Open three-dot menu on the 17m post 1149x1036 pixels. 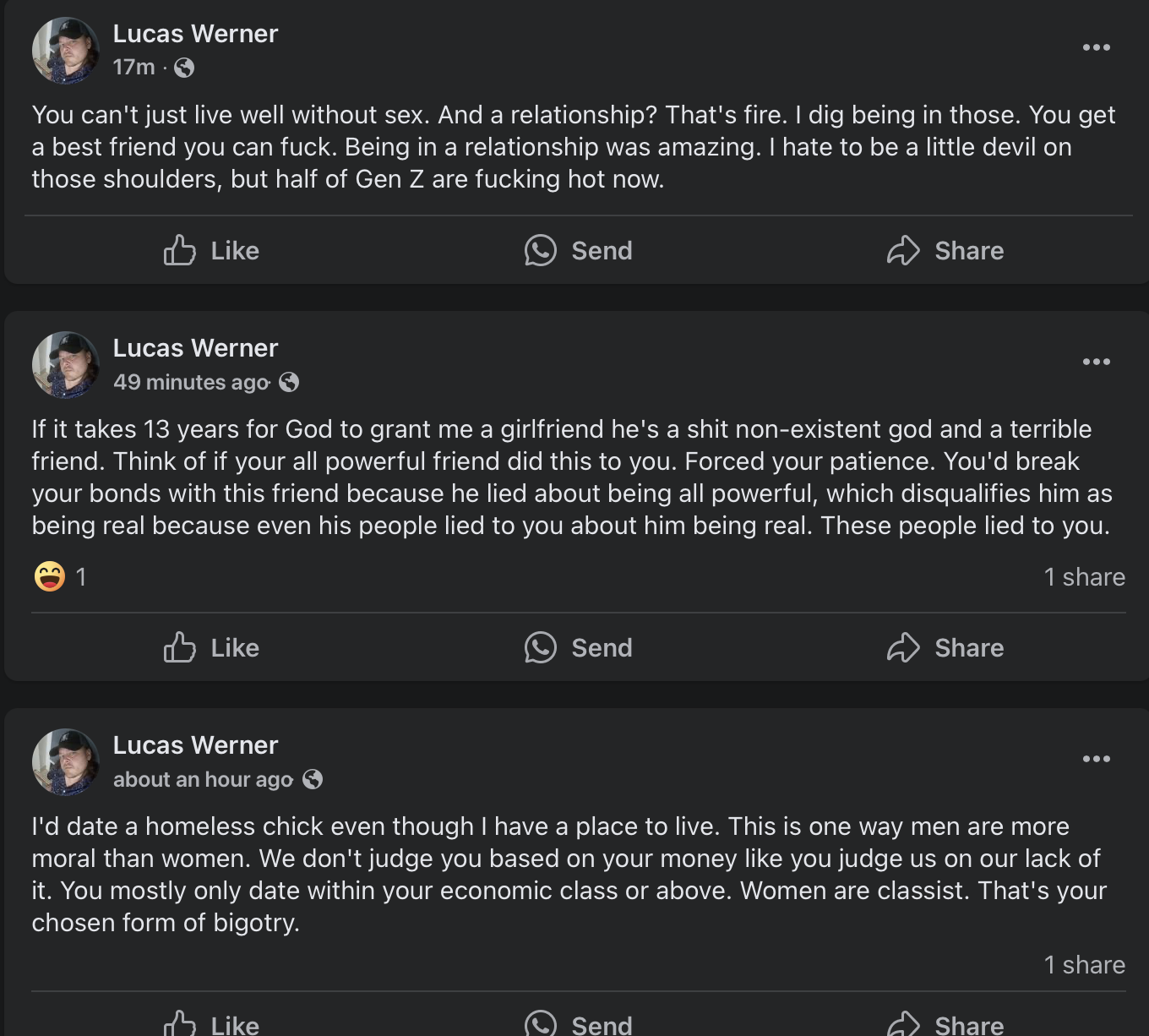(1097, 47)
